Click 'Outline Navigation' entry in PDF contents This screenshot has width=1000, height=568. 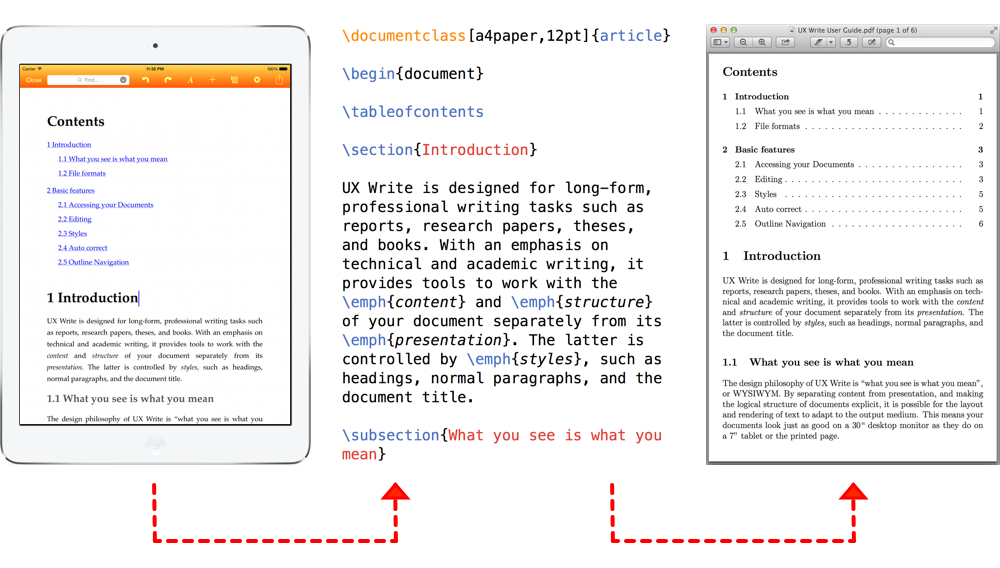[x=790, y=224]
